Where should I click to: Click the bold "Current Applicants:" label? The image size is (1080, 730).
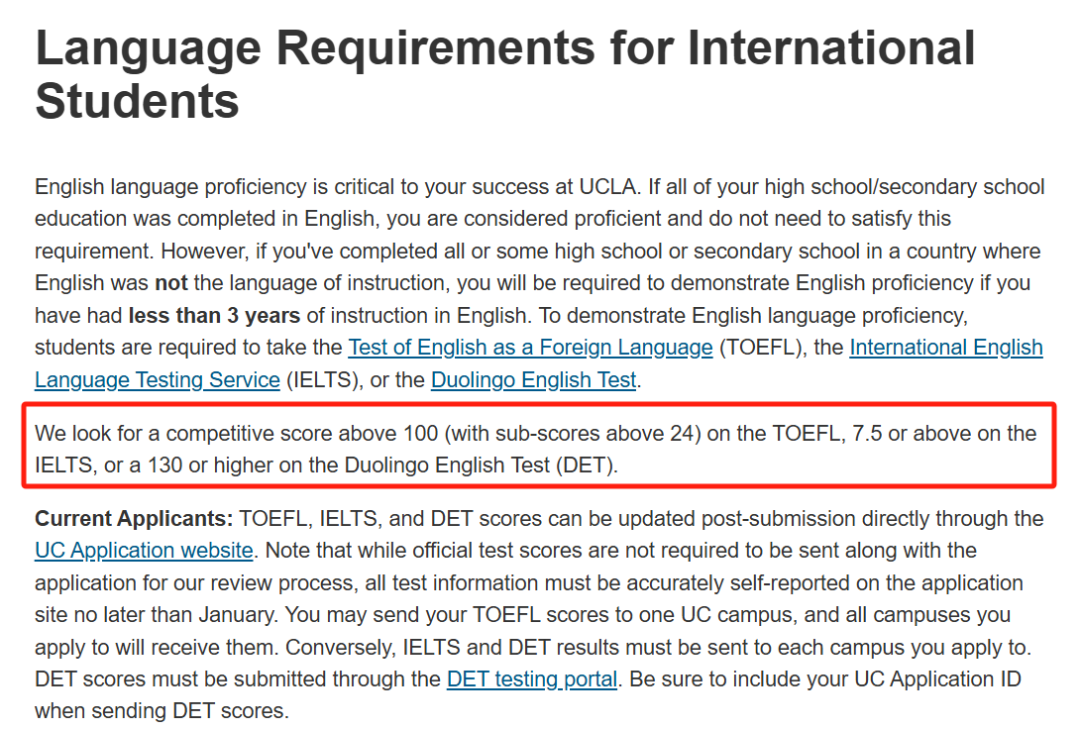pos(133,519)
